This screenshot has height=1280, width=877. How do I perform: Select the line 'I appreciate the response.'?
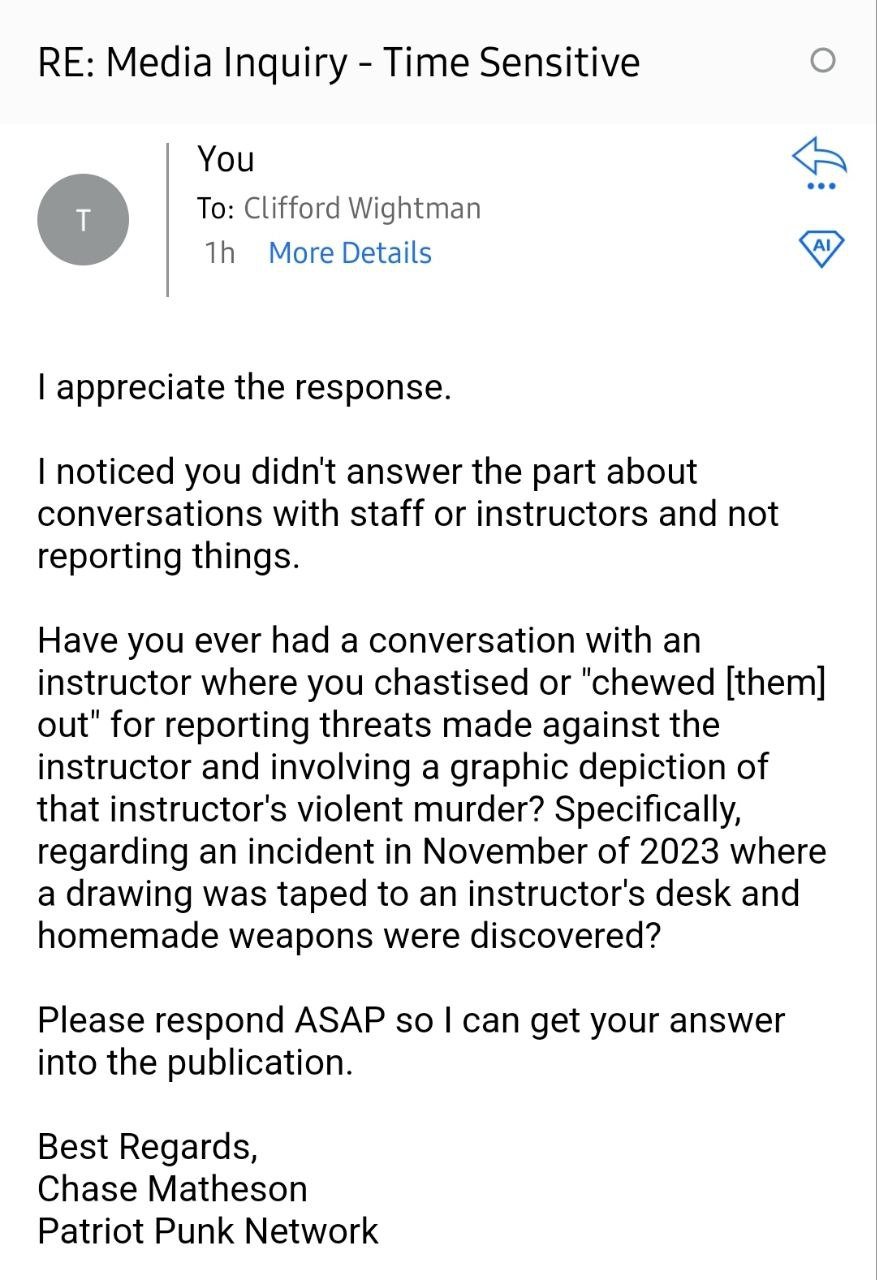click(245, 388)
